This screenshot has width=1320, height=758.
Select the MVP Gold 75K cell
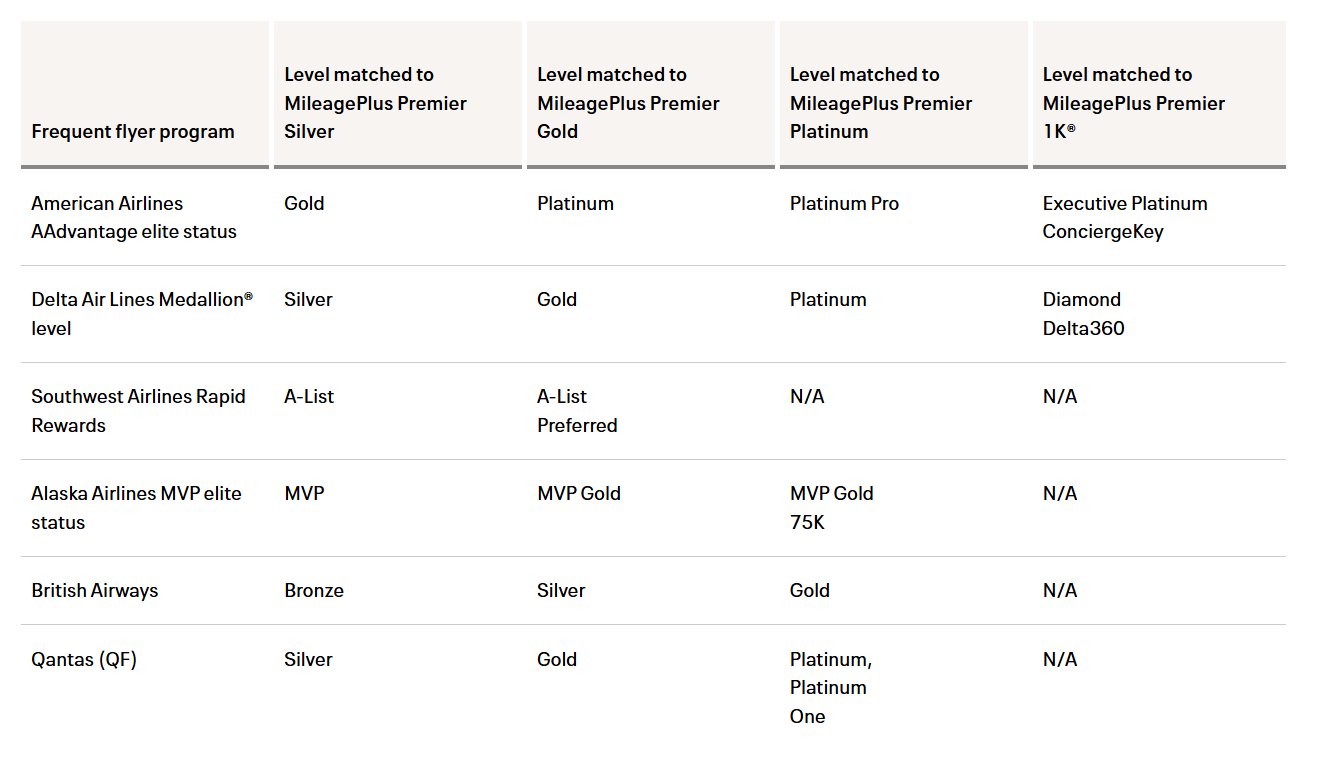[x=831, y=507]
